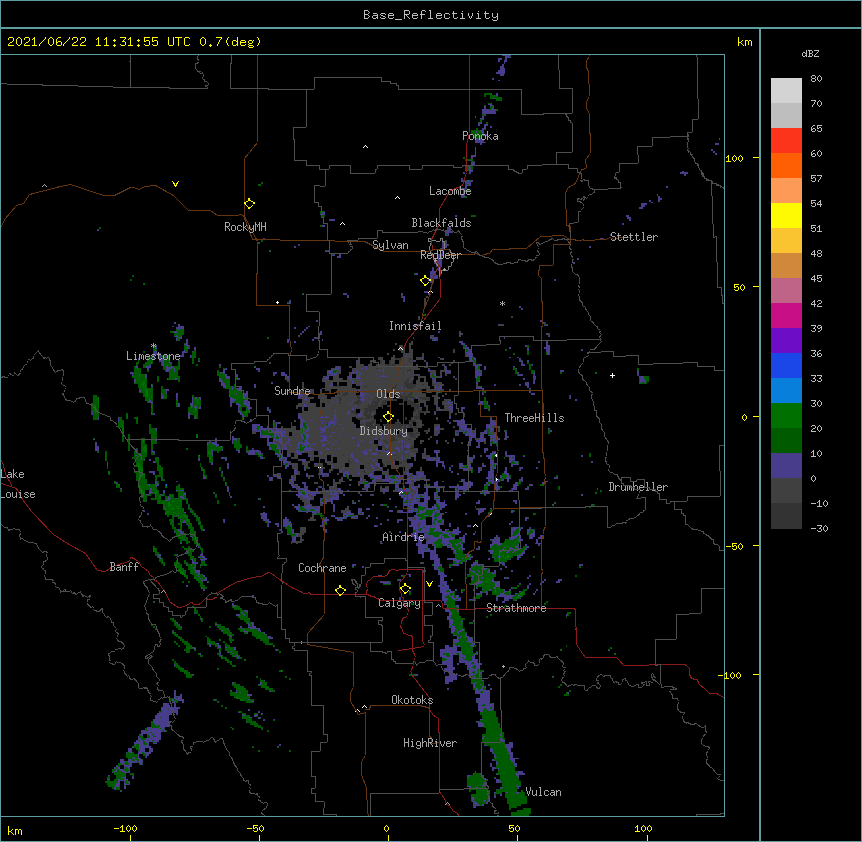Click the light gray 80 dBZ swatch
The image size is (862, 842).
pyautogui.click(x=786, y=91)
